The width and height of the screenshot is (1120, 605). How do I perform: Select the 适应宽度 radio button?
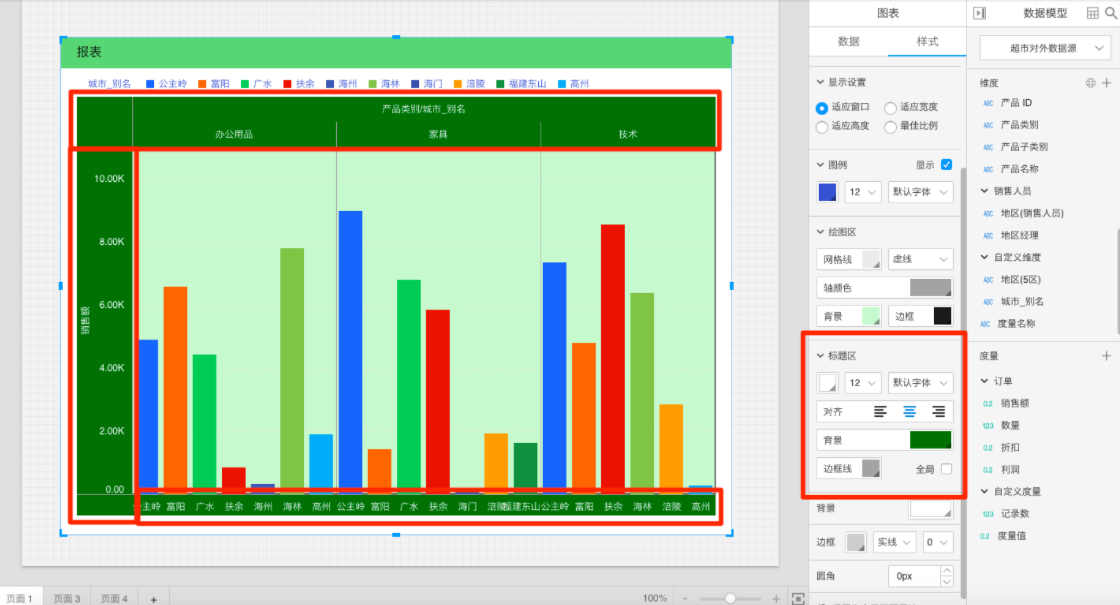tap(890, 108)
